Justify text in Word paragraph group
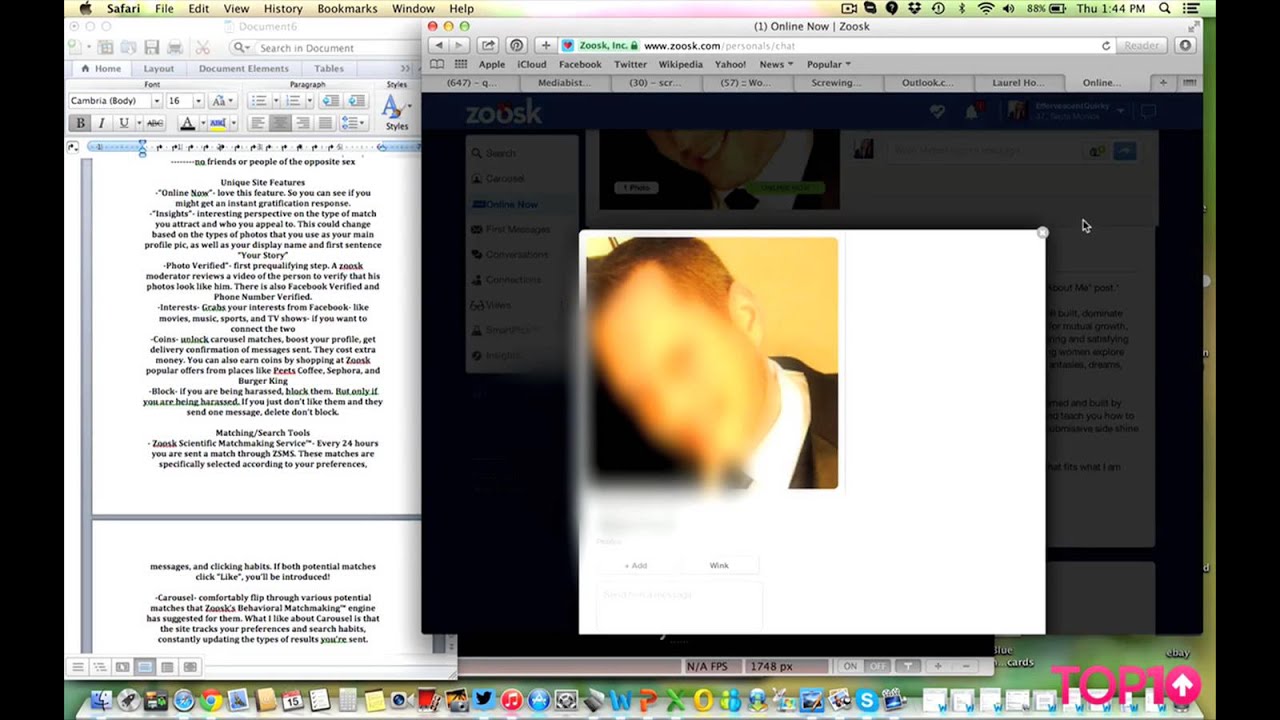This screenshot has height=720, width=1280. (325, 123)
